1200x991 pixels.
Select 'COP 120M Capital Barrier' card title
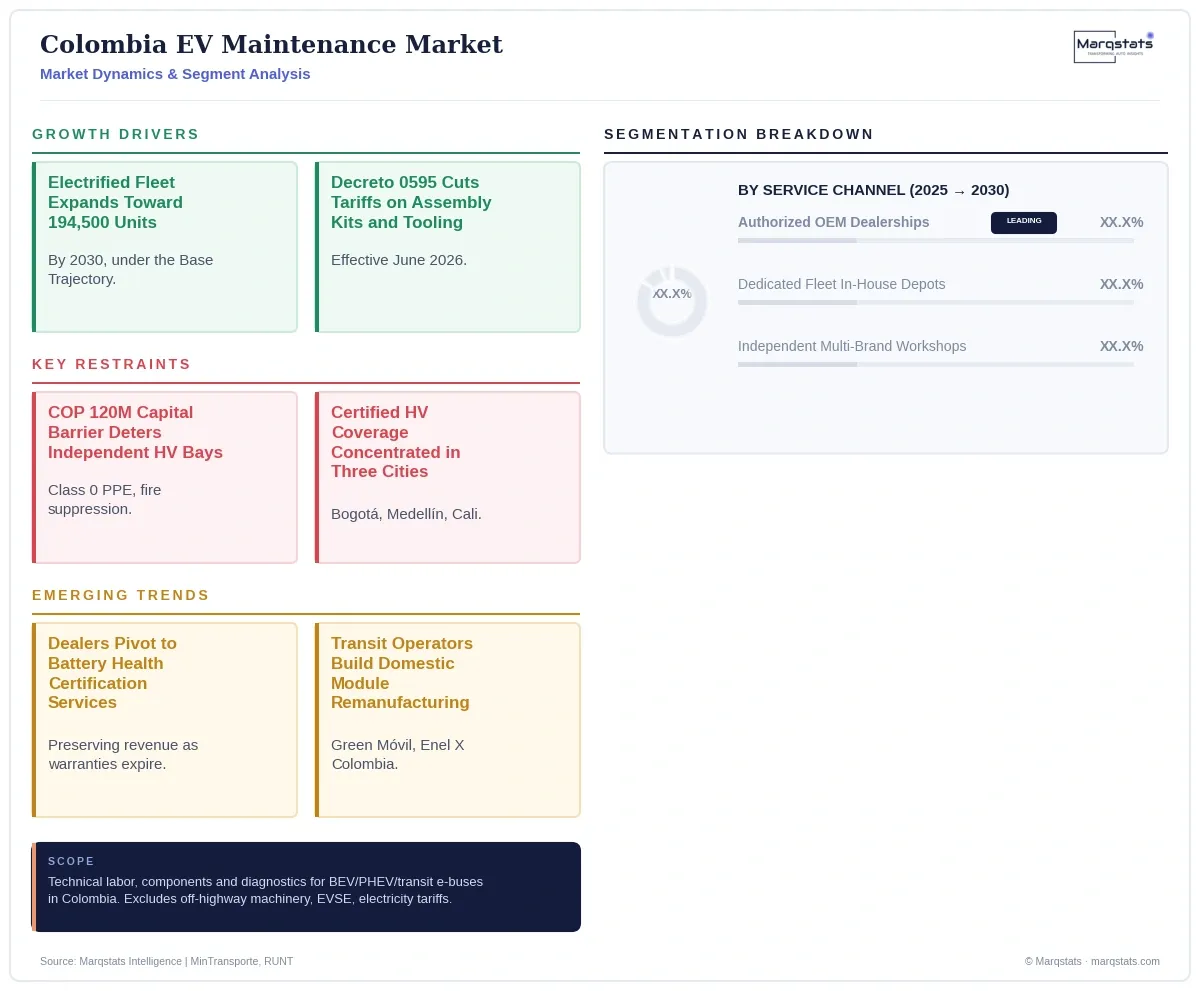pos(135,432)
